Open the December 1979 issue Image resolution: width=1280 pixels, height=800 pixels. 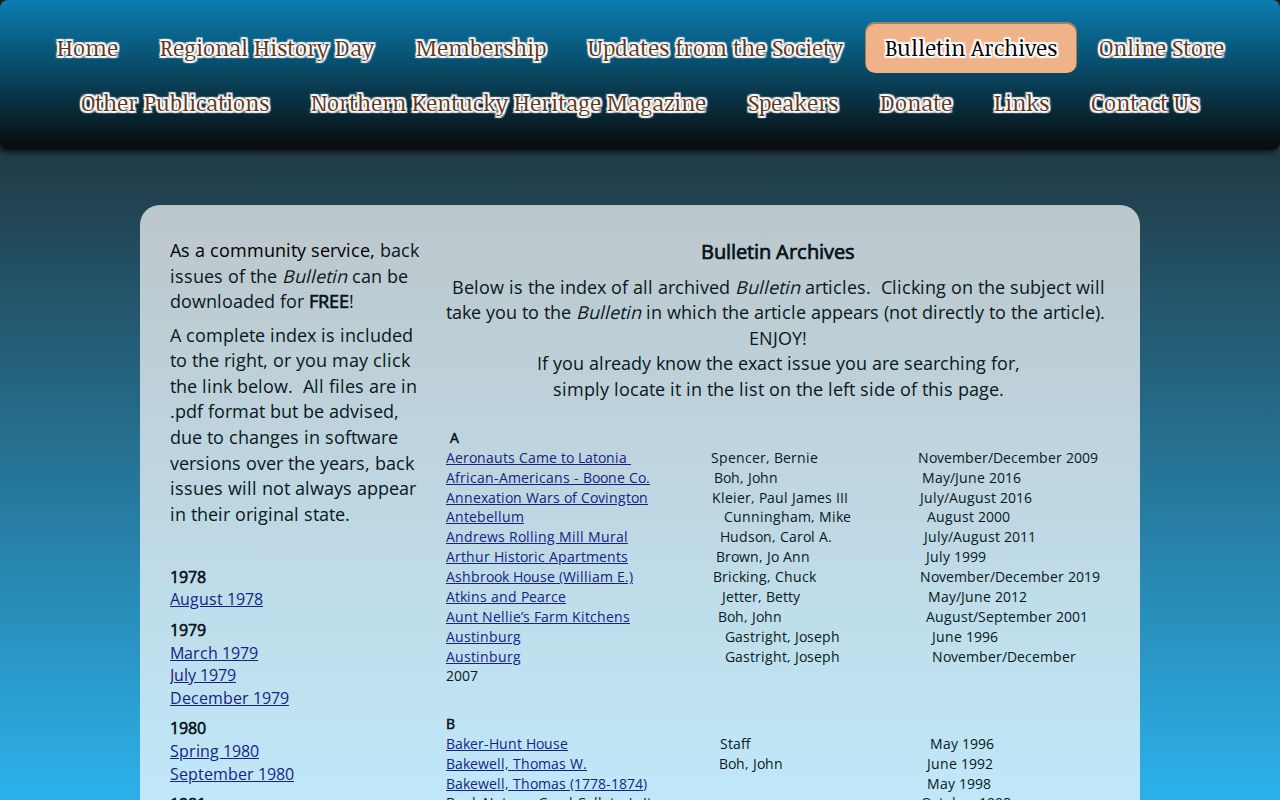pyautogui.click(x=229, y=698)
